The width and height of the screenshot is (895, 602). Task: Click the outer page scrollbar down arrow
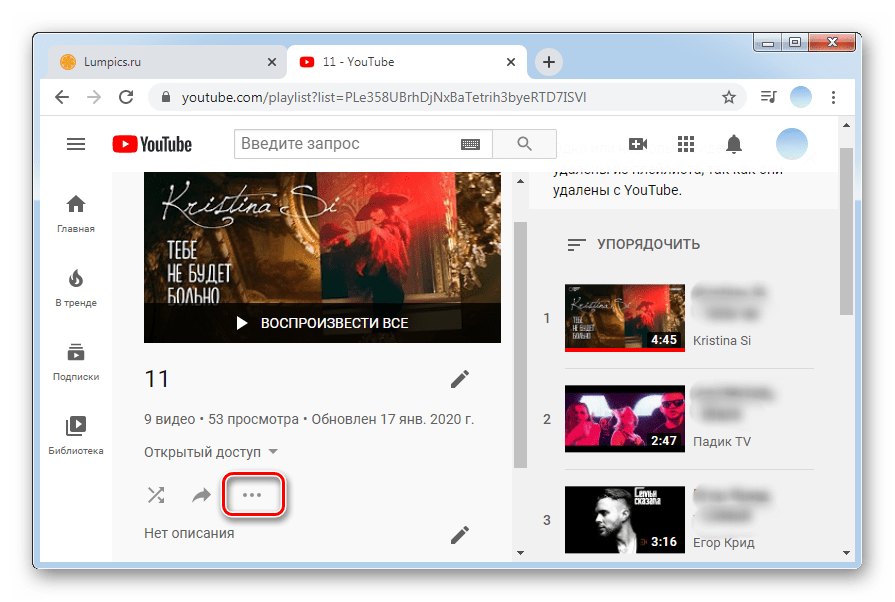(846, 552)
